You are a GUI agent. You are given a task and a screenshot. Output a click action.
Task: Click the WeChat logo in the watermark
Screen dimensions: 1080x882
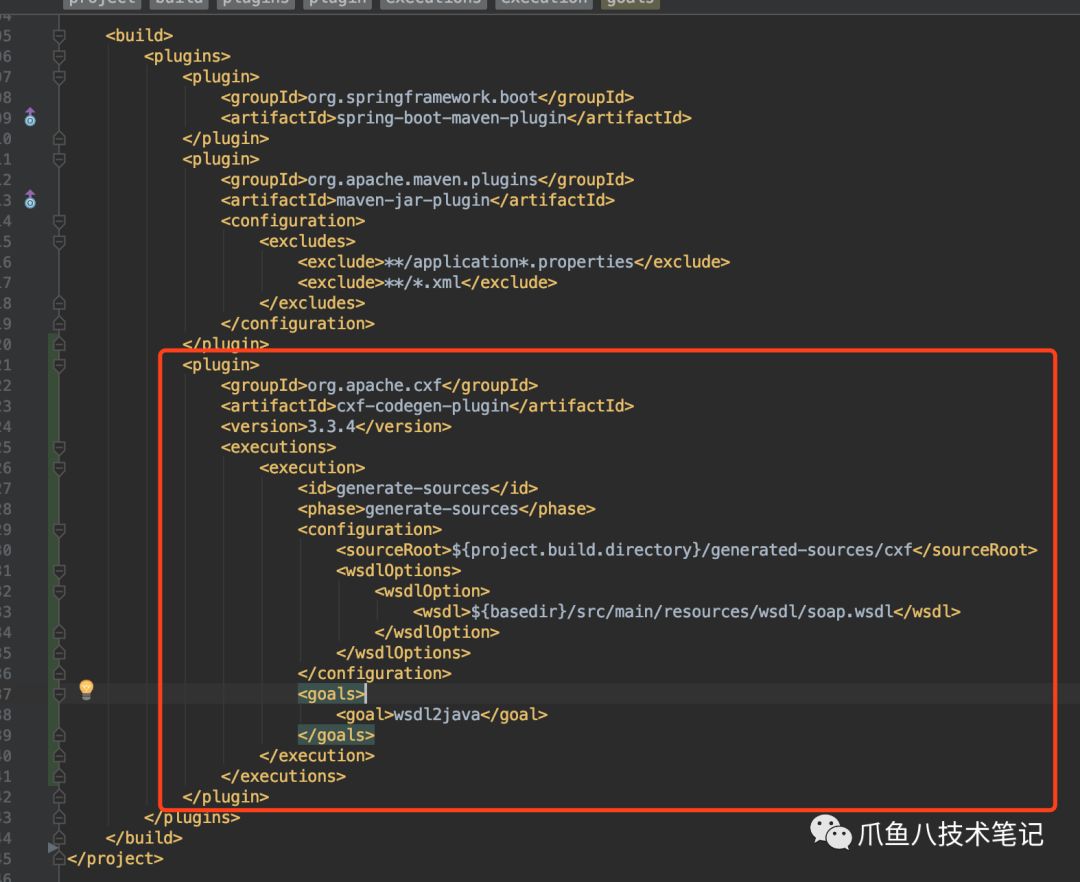click(830, 832)
